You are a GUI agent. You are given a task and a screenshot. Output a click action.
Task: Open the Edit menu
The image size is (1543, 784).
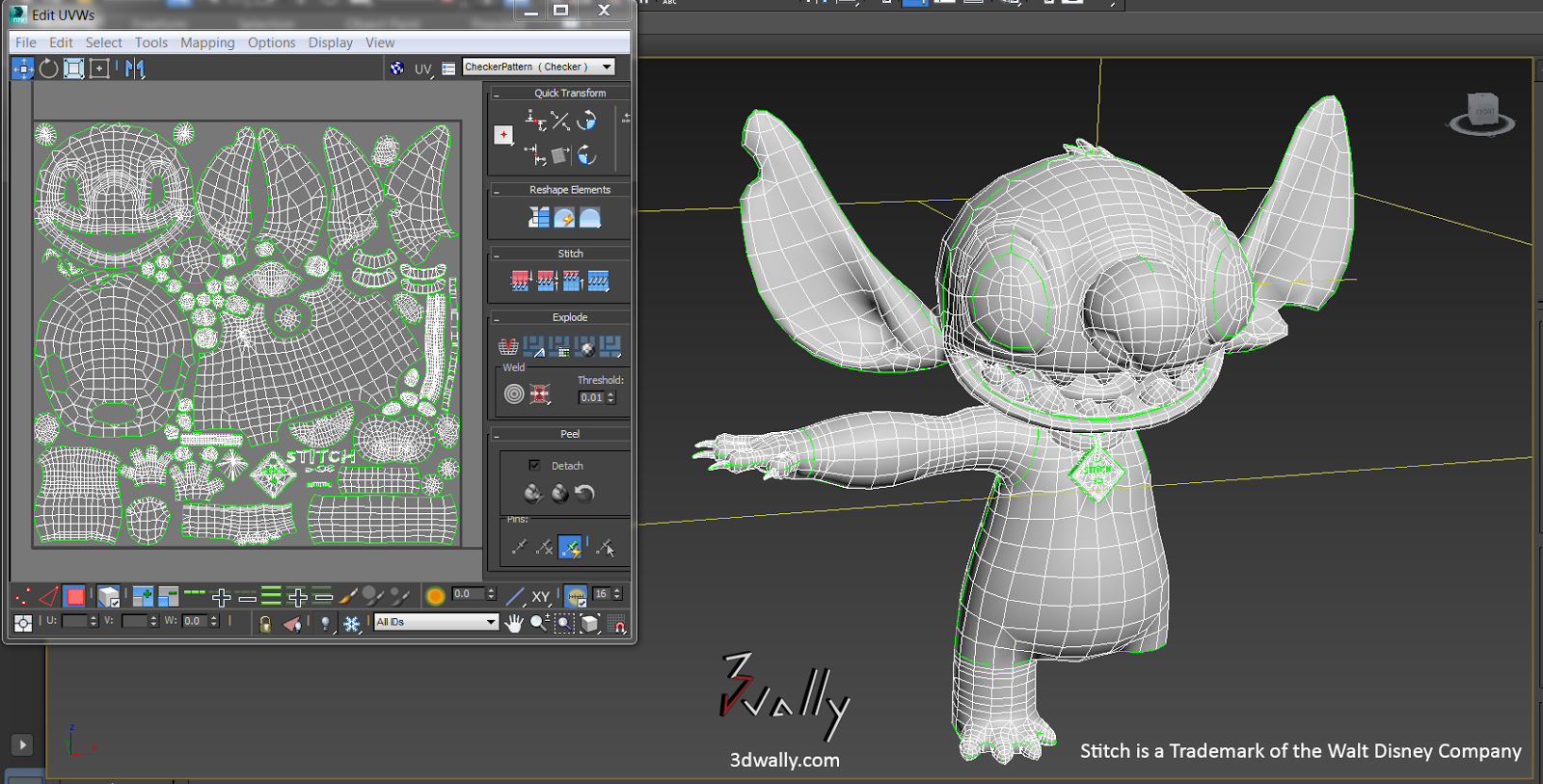point(61,42)
